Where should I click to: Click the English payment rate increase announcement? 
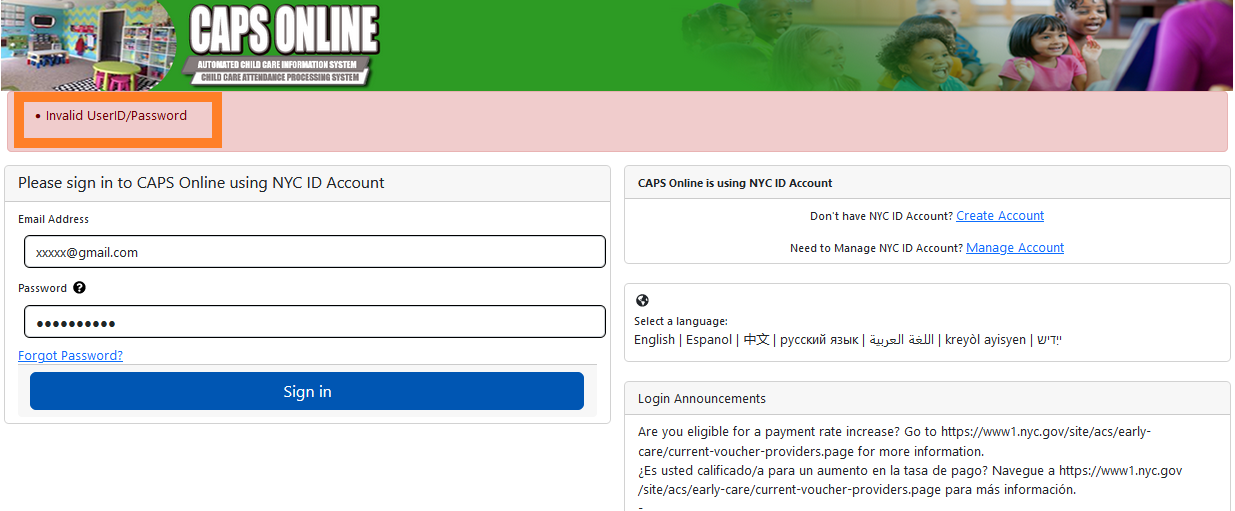point(895,441)
